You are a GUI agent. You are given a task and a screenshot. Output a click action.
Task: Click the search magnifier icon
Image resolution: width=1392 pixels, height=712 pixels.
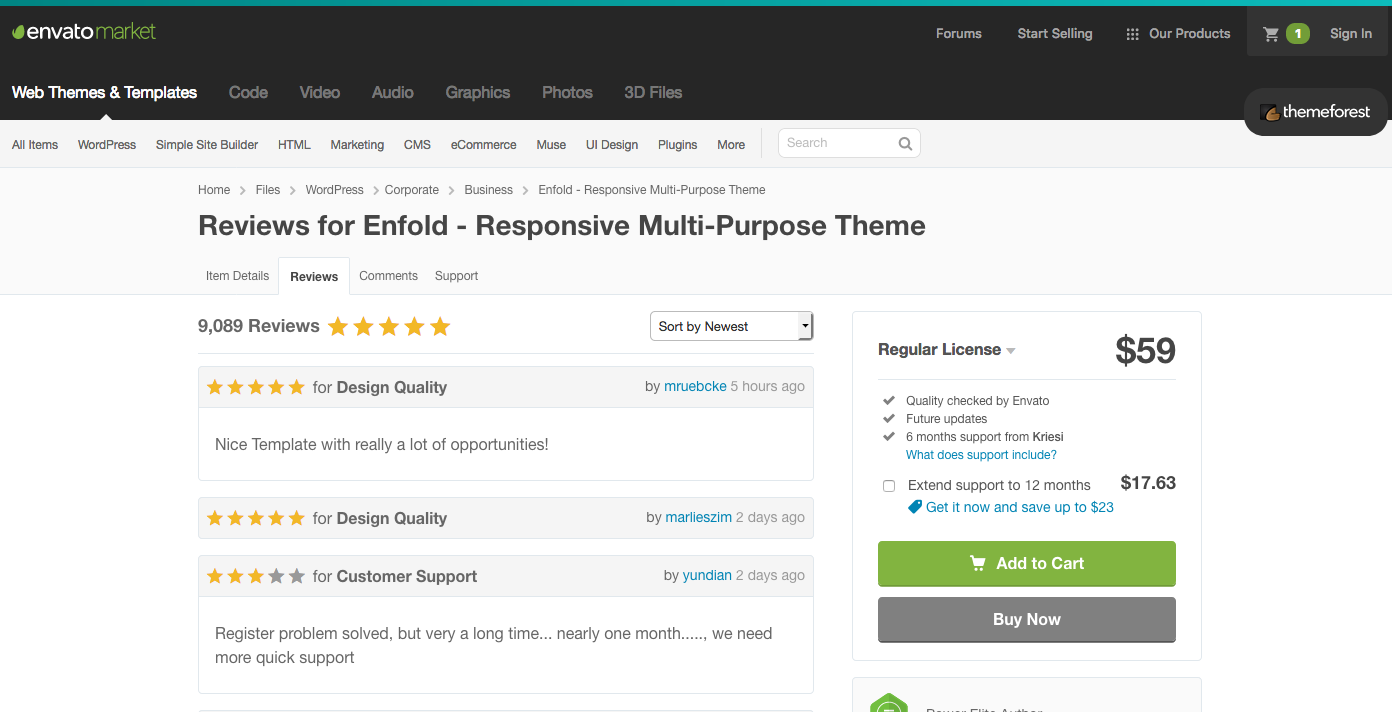905,143
